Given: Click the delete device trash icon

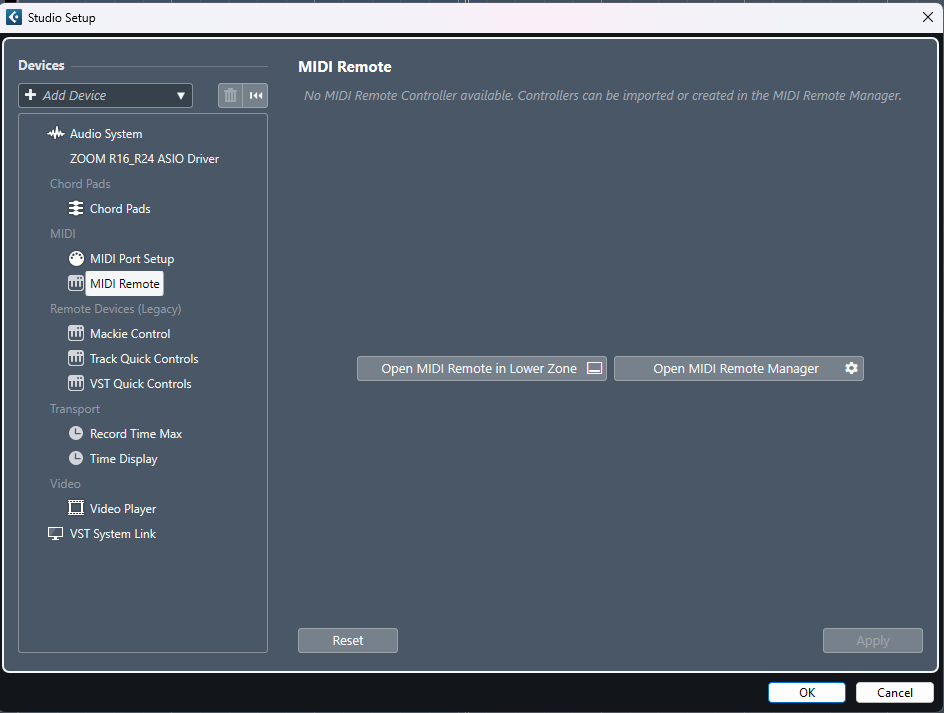Looking at the screenshot, I should click(x=229, y=95).
